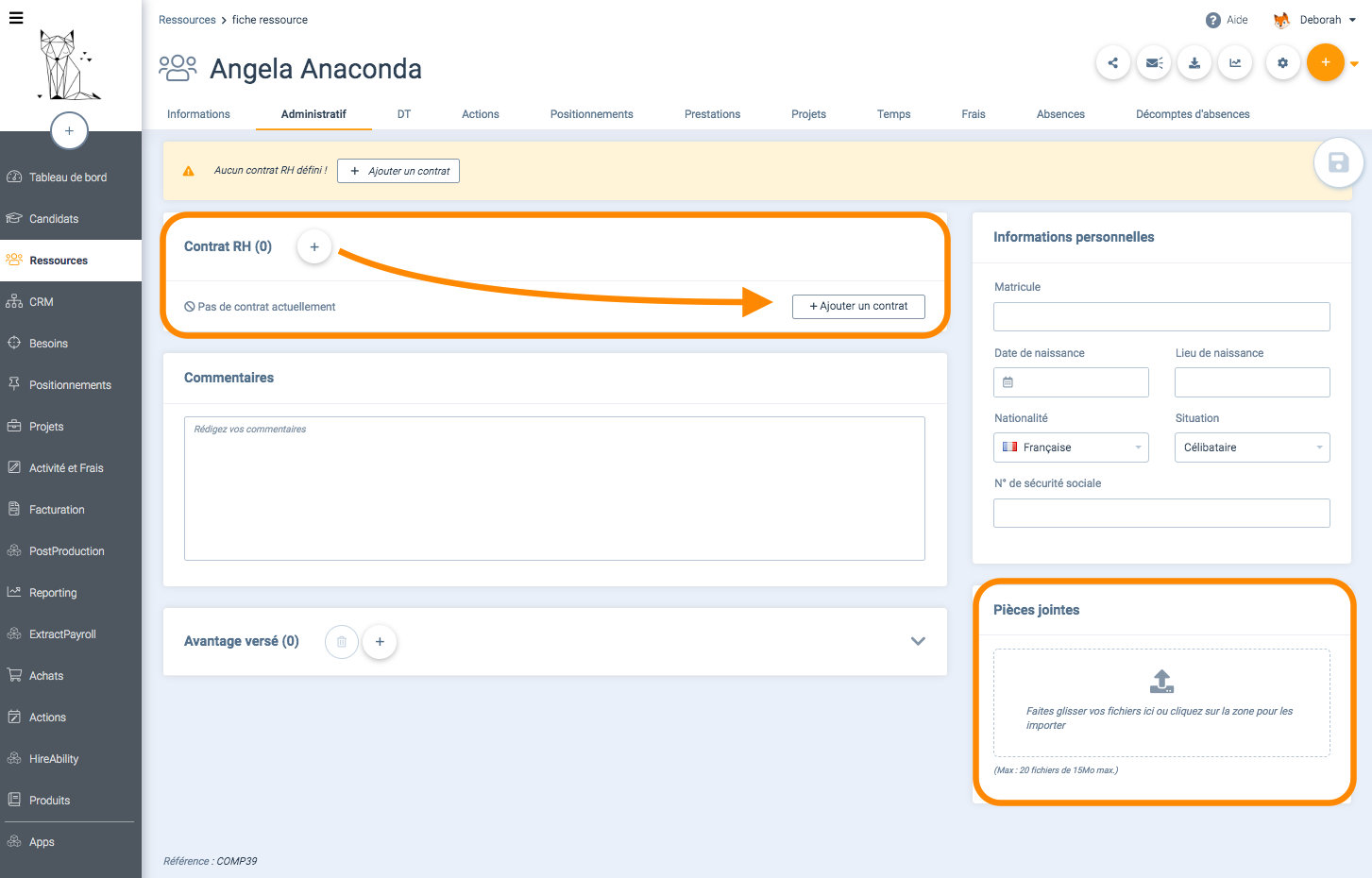Click the share icon in header

pos(1113,63)
